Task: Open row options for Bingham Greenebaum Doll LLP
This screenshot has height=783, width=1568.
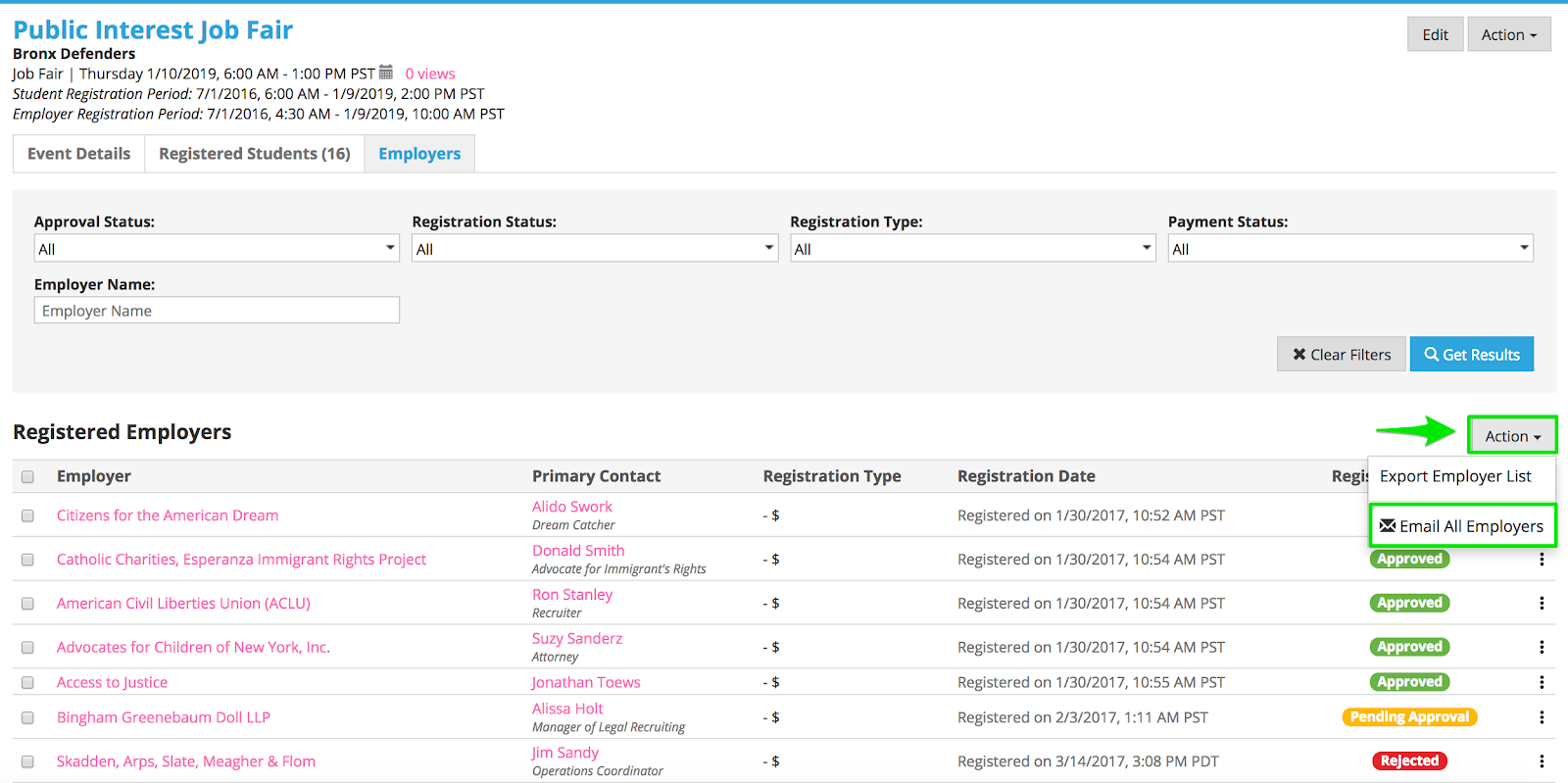Action: coord(1541,717)
